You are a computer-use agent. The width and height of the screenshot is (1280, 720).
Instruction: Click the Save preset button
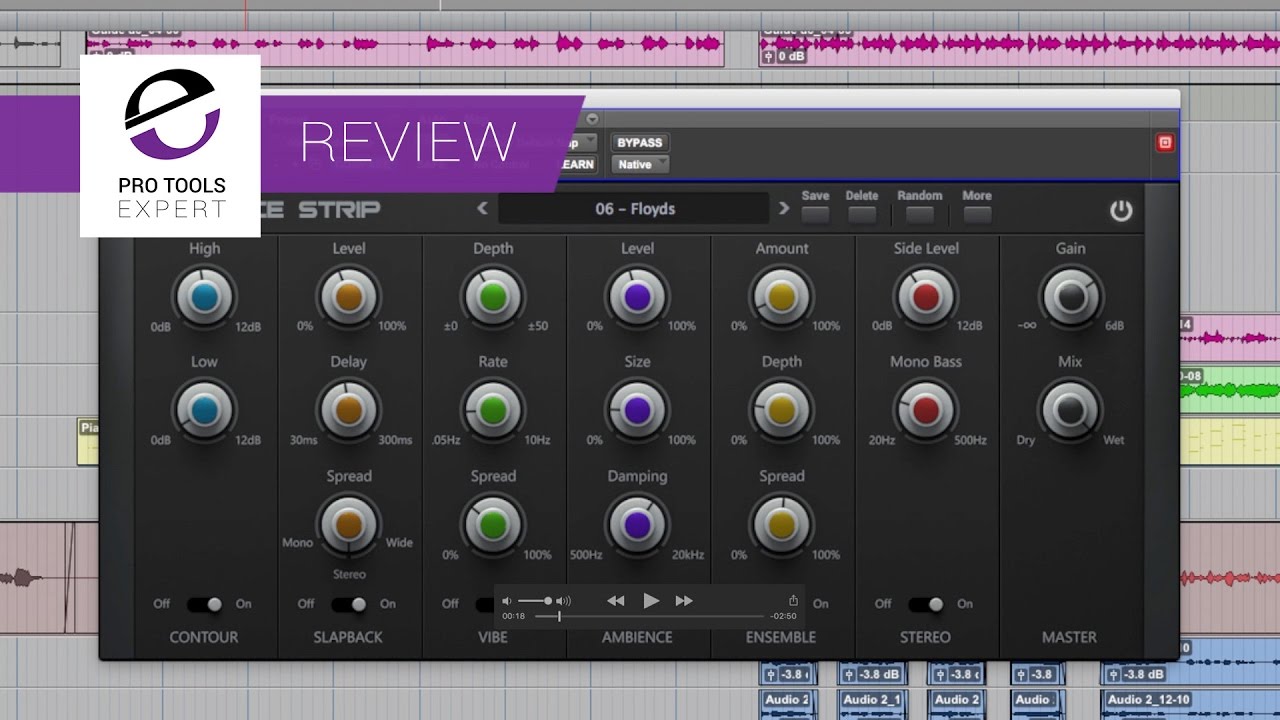[x=815, y=214]
